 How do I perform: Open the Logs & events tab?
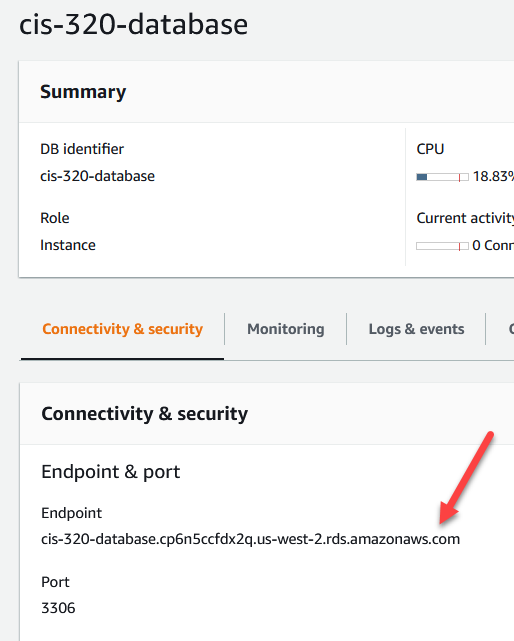click(x=416, y=329)
